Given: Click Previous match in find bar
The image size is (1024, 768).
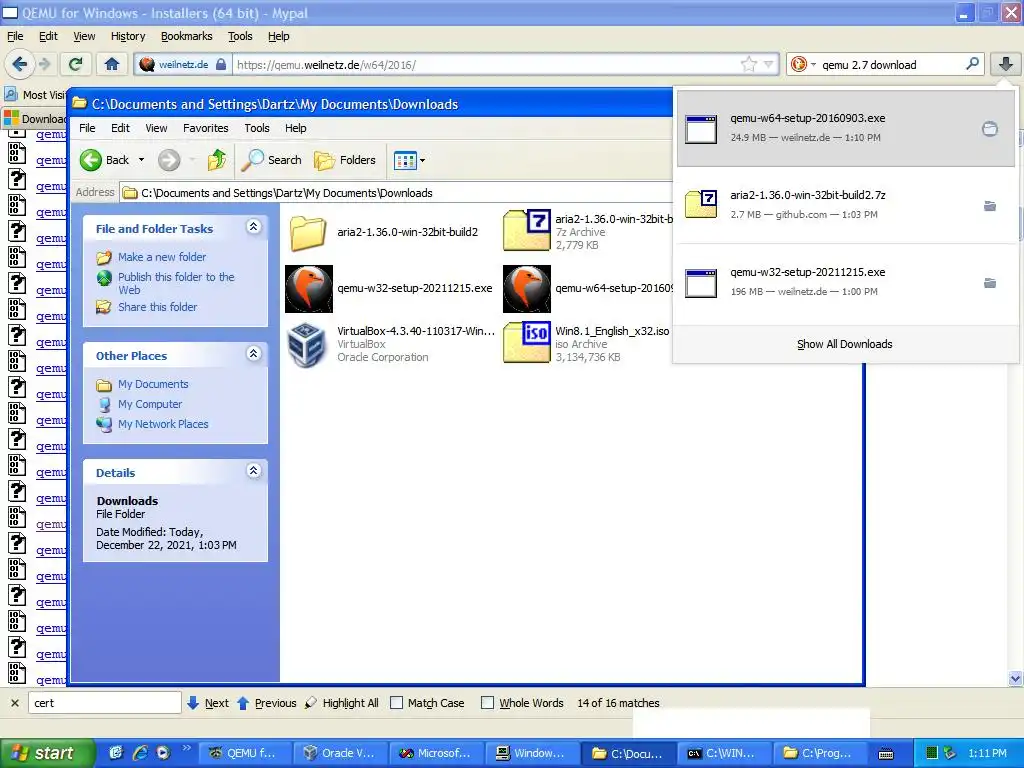Looking at the screenshot, I should pyautogui.click(x=266, y=703).
